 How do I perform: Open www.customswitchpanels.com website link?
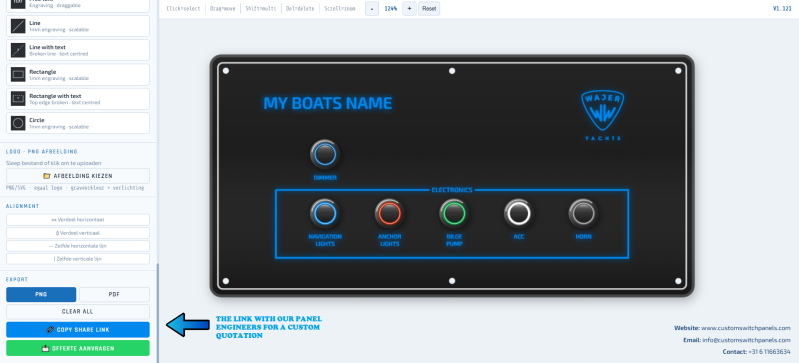[745, 328]
